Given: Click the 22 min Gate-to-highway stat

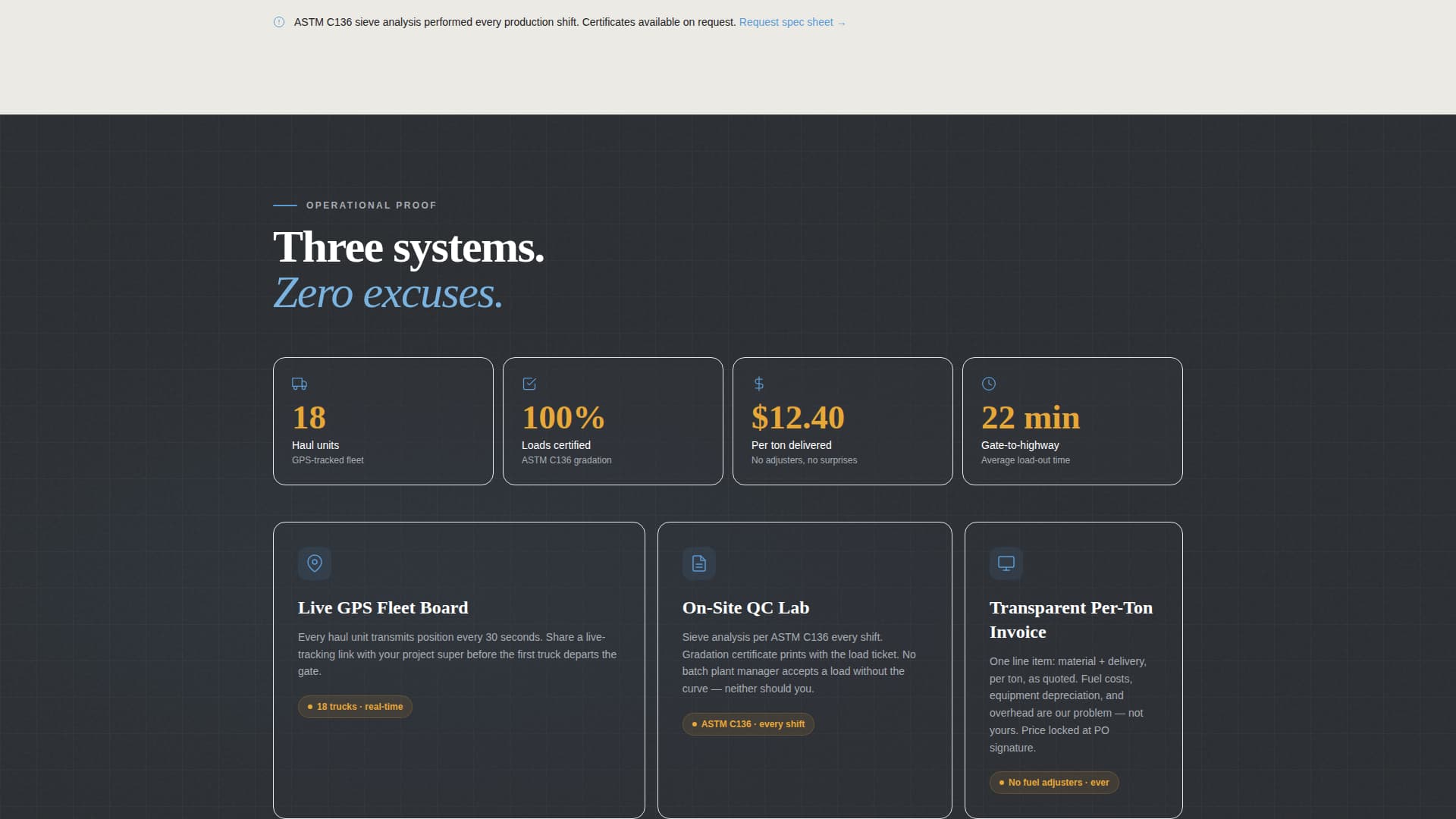Looking at the screenshot, I should tap(1072, 422).
